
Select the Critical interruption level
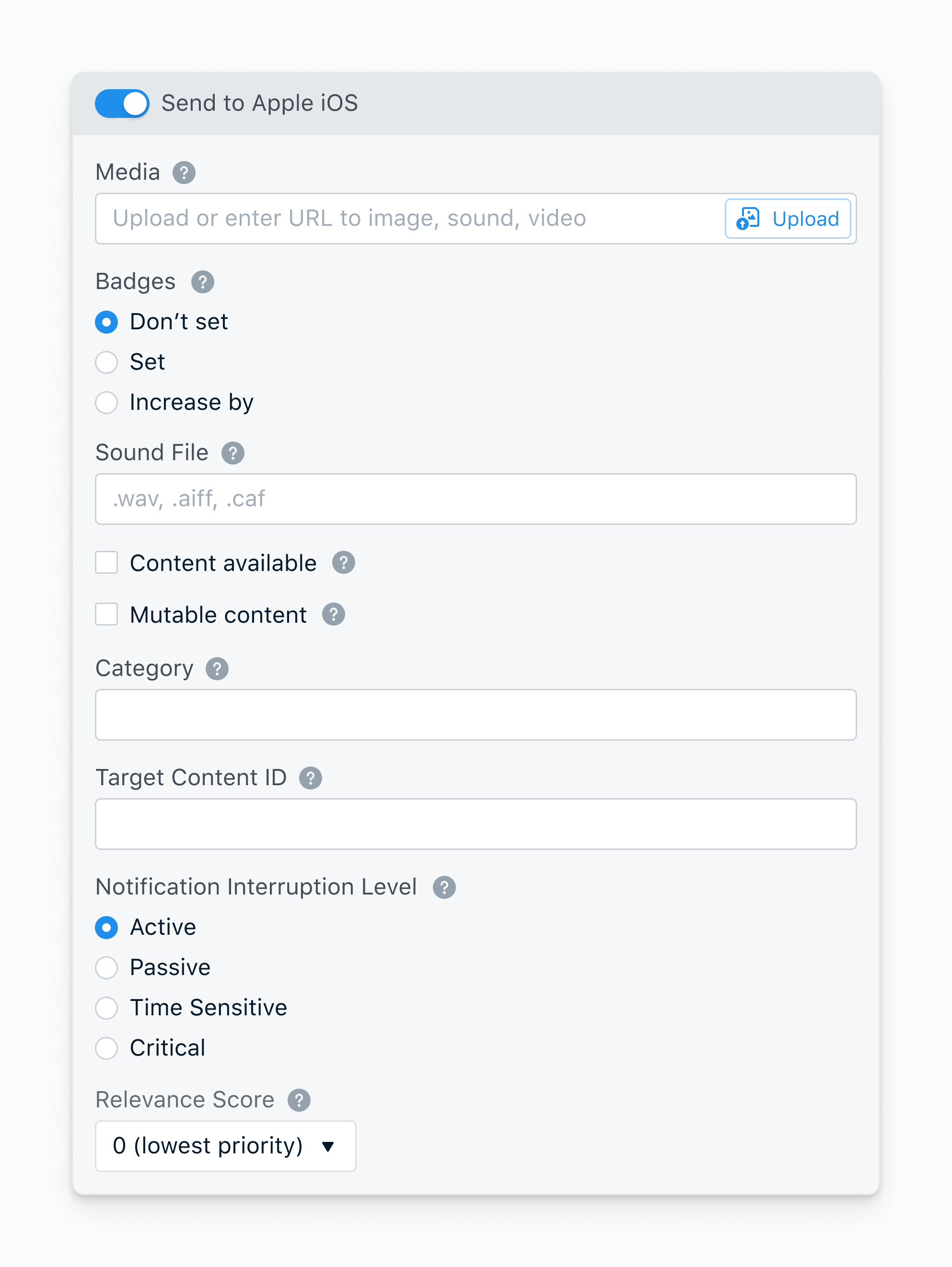tap(106, 1048)
